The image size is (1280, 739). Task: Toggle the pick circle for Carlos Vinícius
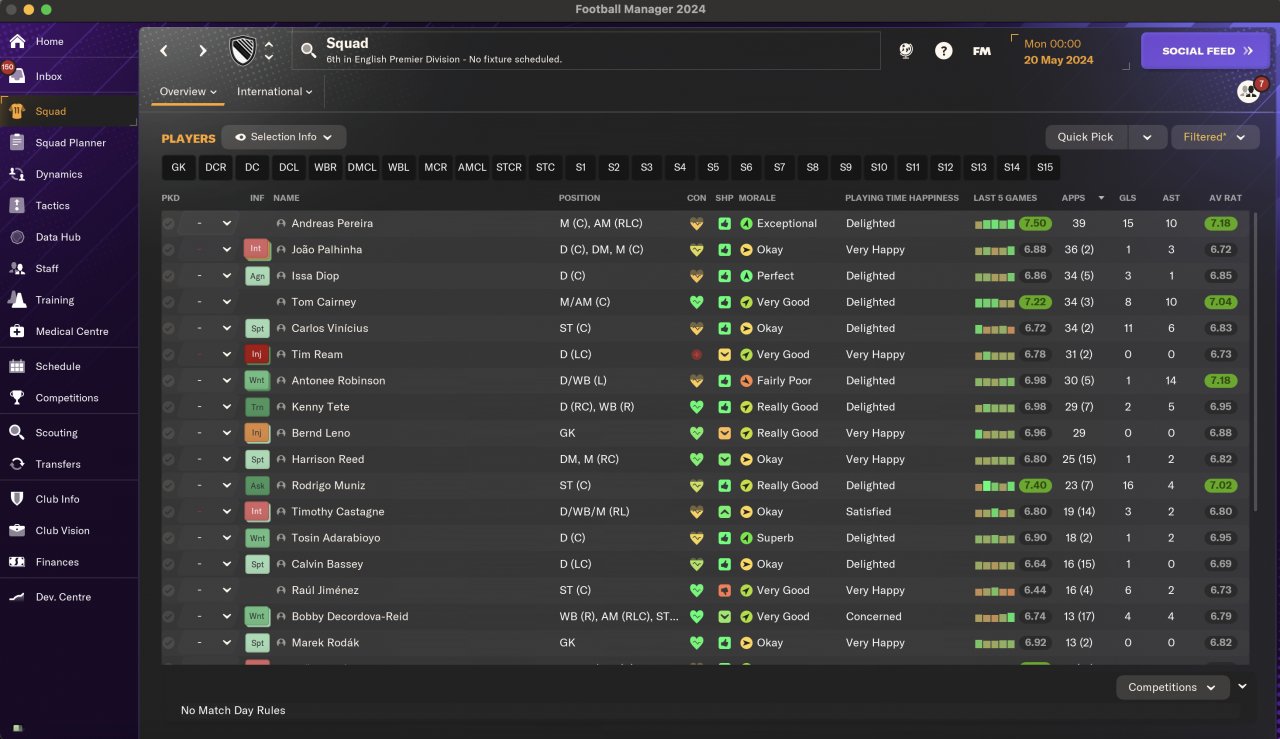tap(168, 328)
